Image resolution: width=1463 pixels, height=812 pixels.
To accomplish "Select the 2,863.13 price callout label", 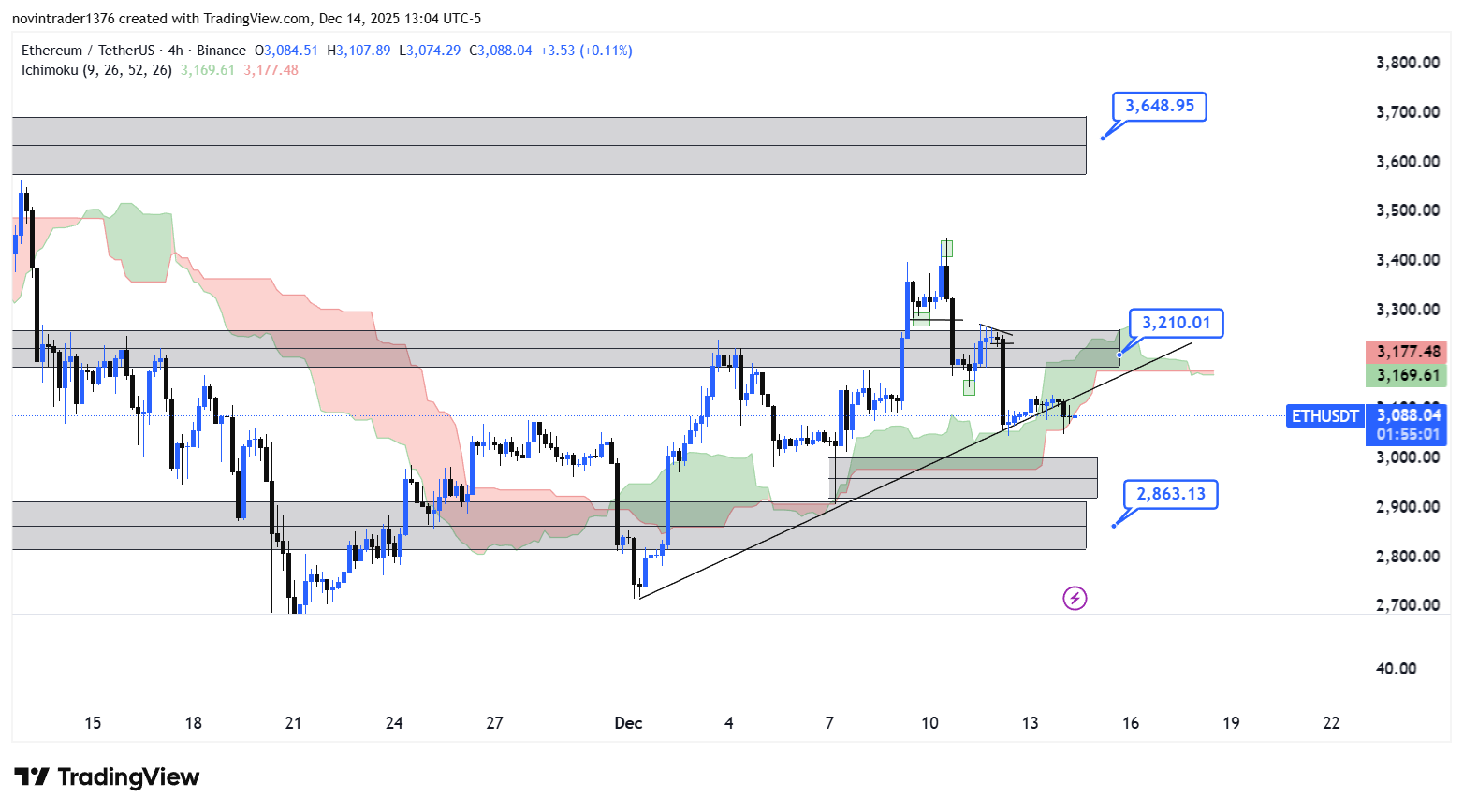I will 1170,494.
